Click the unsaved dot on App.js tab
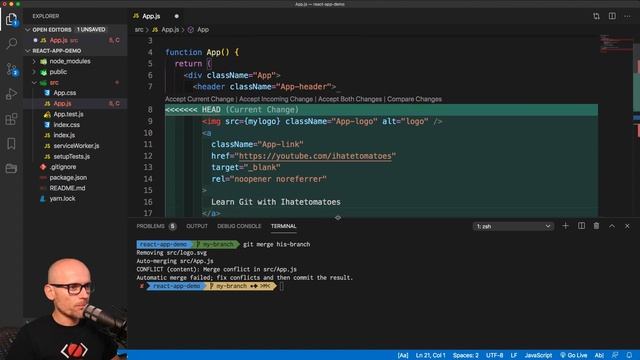This screenshot has width=640, height=360. click(x=177, y=16)
